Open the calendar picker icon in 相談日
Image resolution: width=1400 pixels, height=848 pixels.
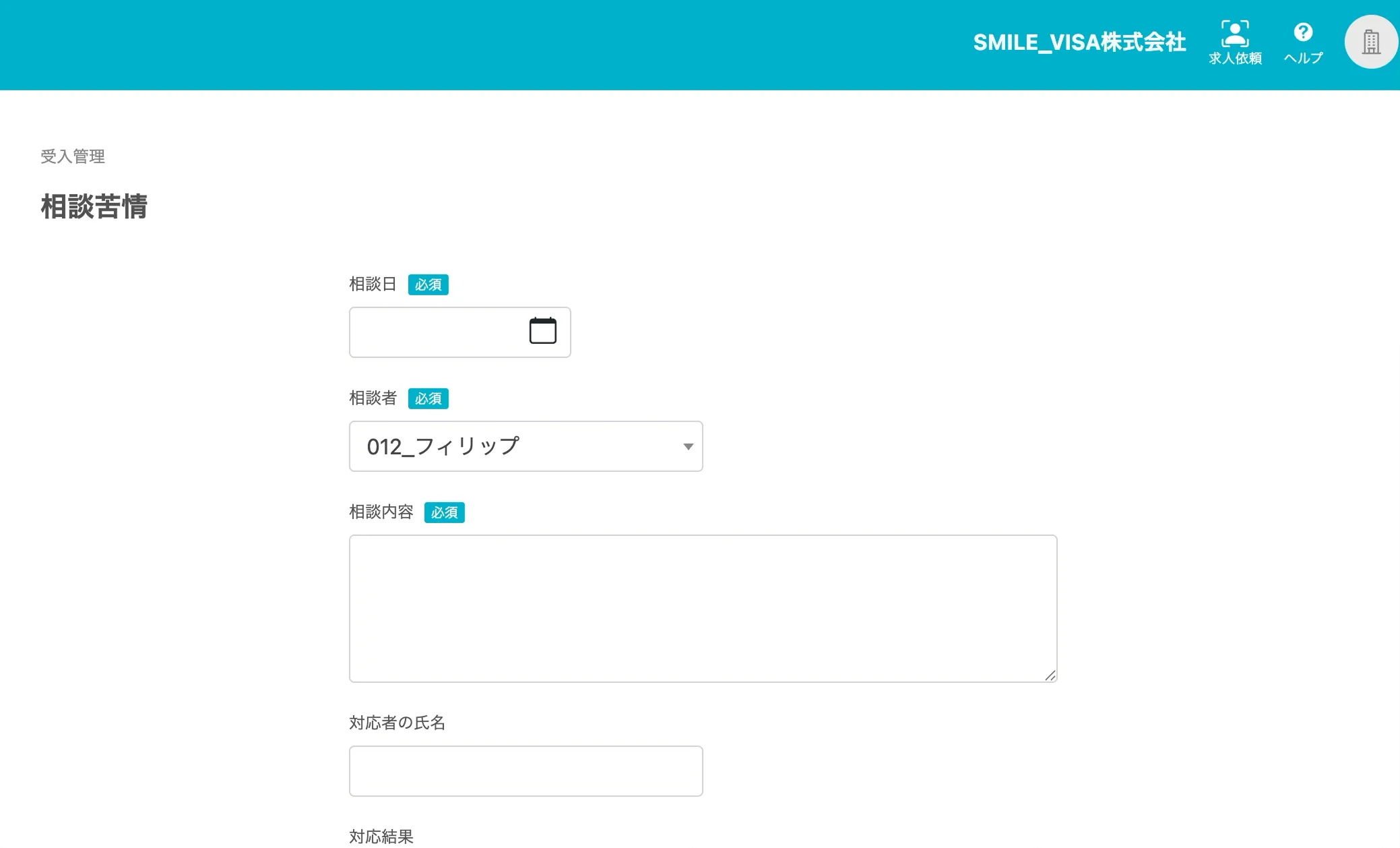542,331
